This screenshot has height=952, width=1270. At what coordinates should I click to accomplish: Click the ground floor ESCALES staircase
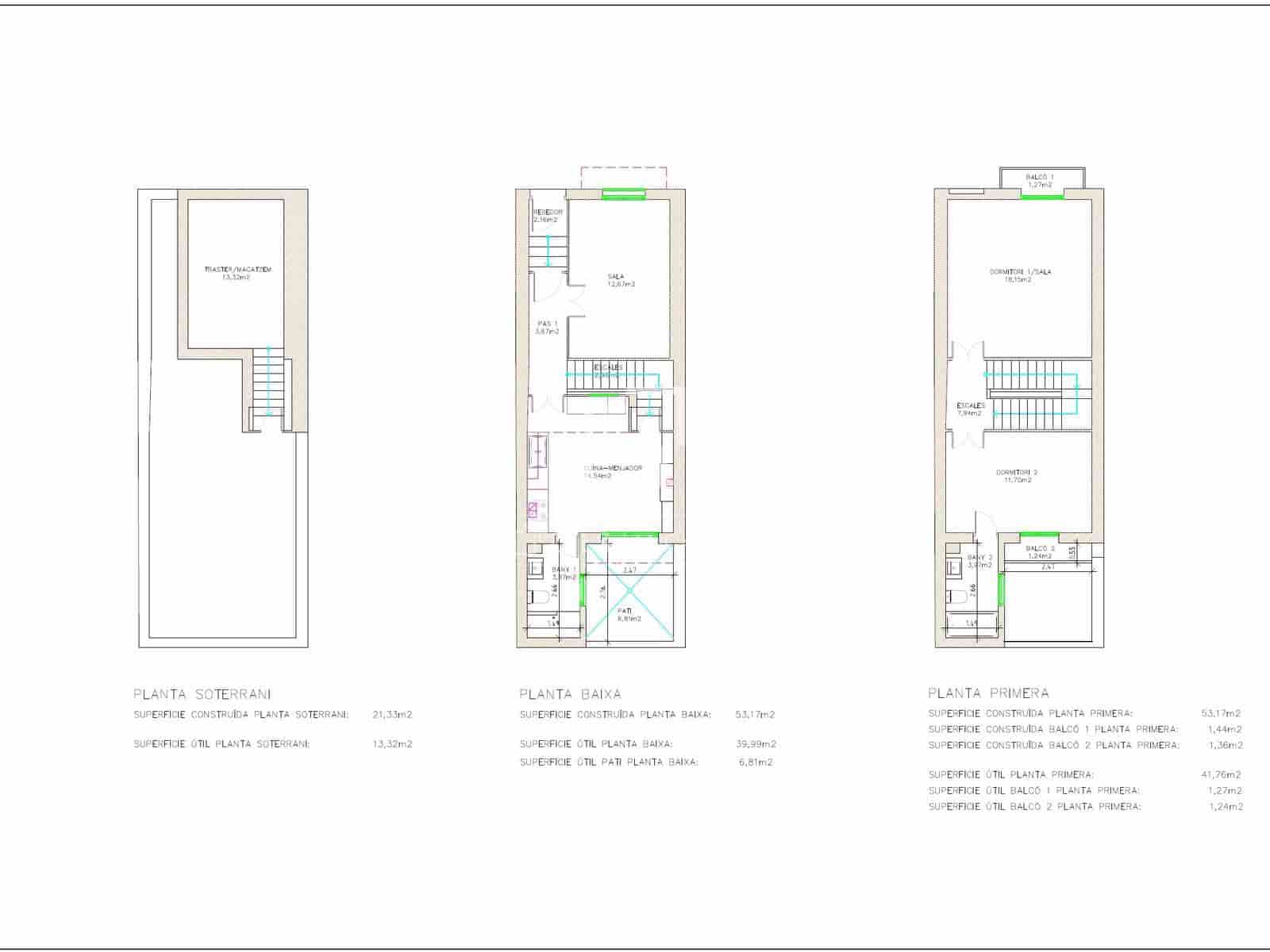pyautogui.click(x=611, y=373)
